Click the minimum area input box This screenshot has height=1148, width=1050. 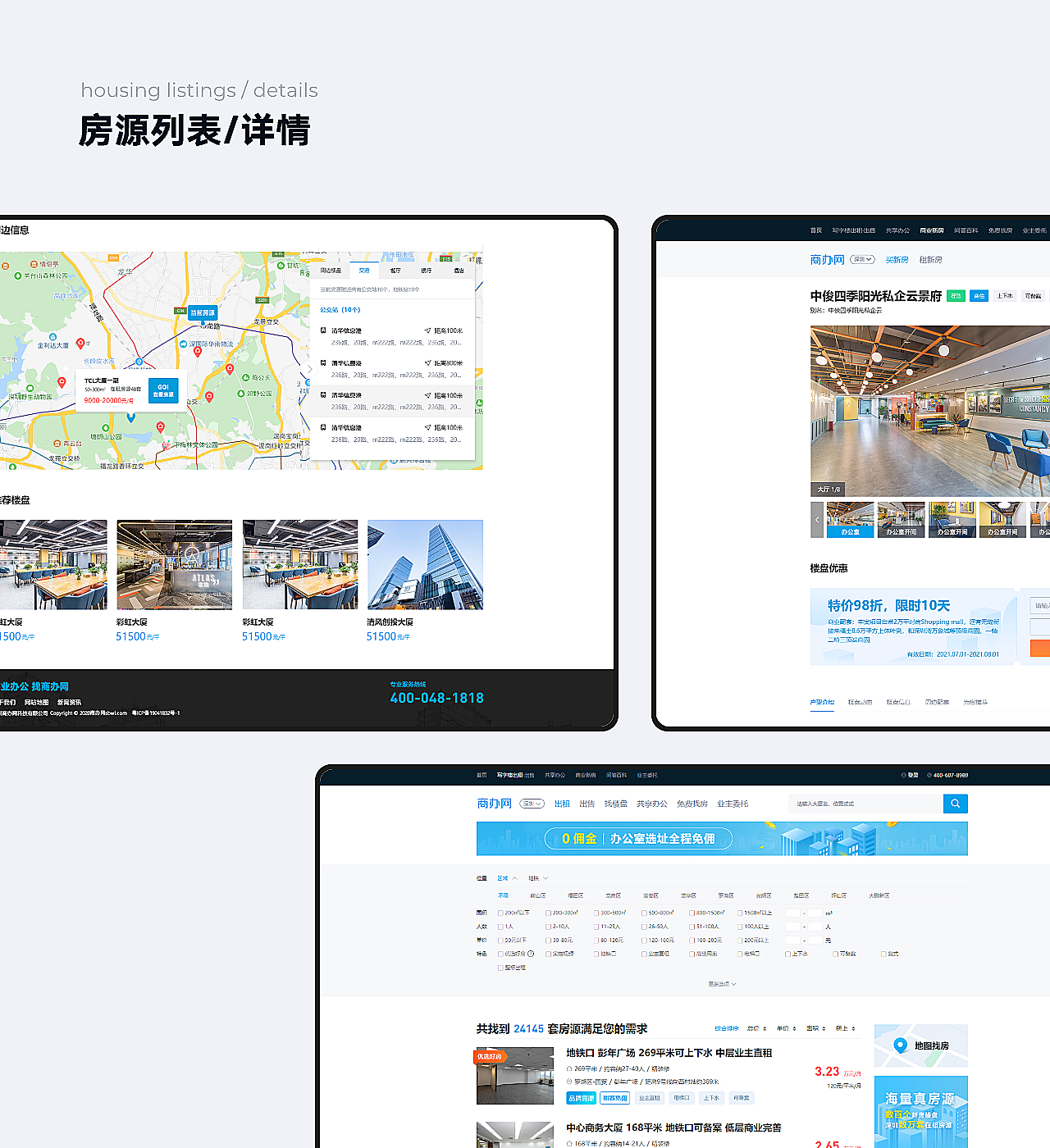click(792, 913)
